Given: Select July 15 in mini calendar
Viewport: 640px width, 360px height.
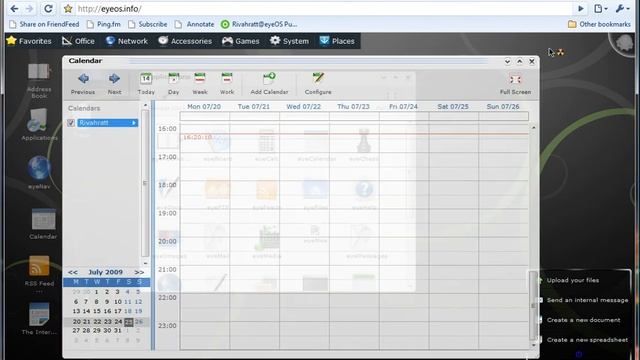Looking at the screenshot, I should (x=97, y=311).
